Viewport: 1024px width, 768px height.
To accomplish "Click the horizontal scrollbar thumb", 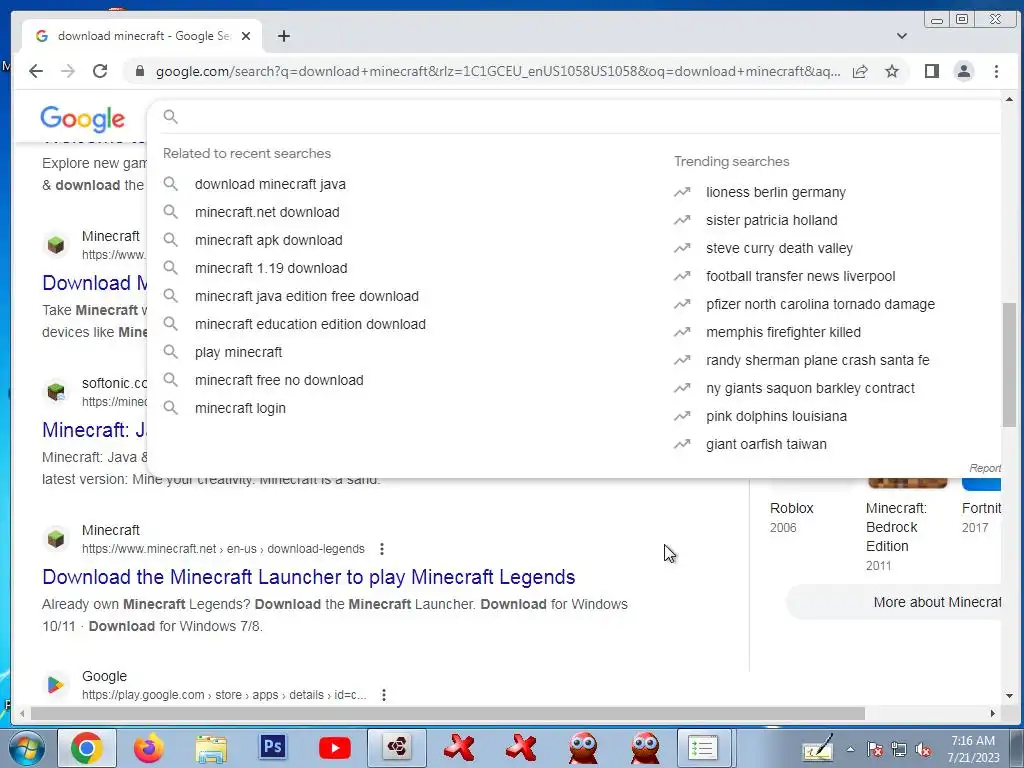I will [x=447, y=714].
